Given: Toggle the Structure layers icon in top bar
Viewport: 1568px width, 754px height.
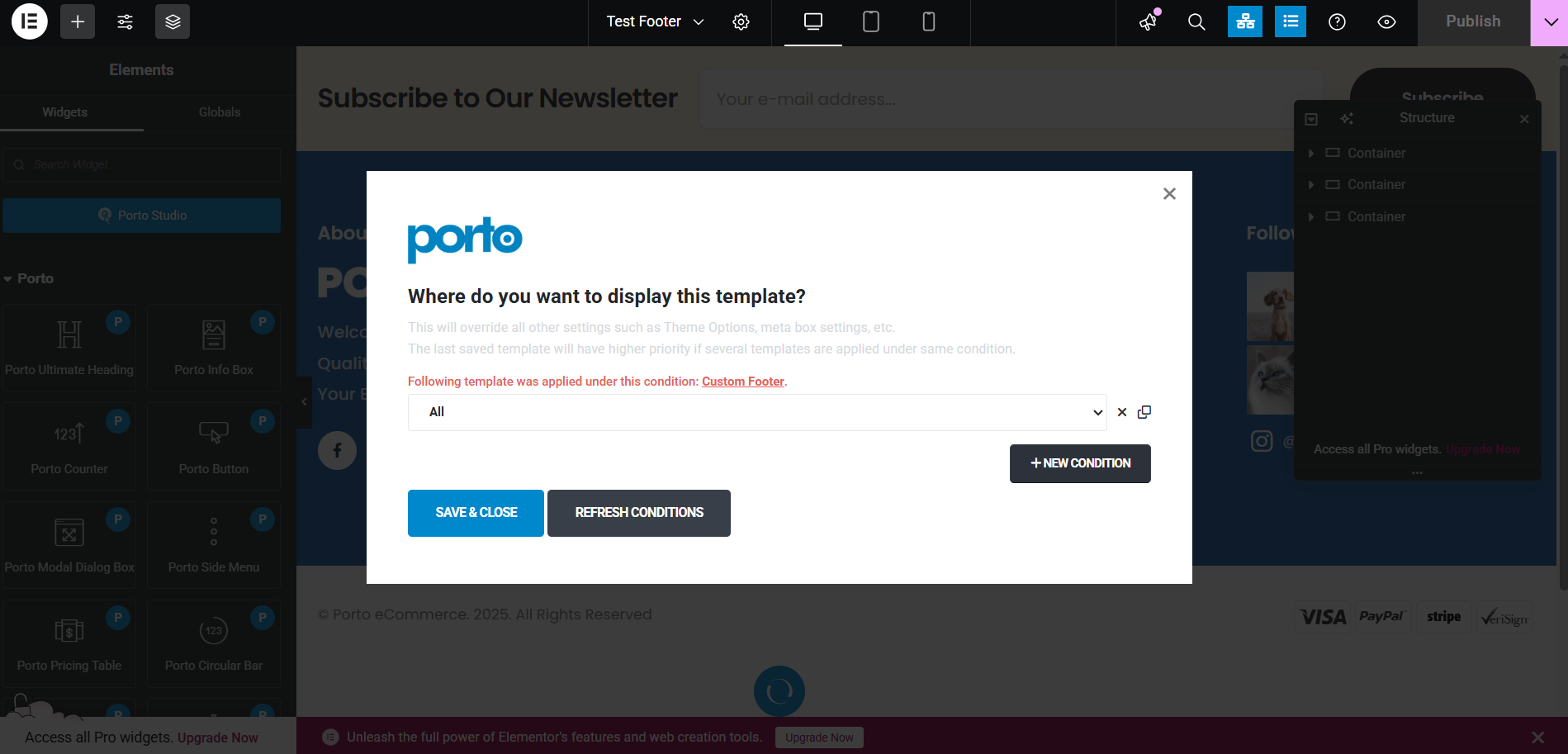Looking at the screenshot, I should pyautogui.click(x=173, y=21).
